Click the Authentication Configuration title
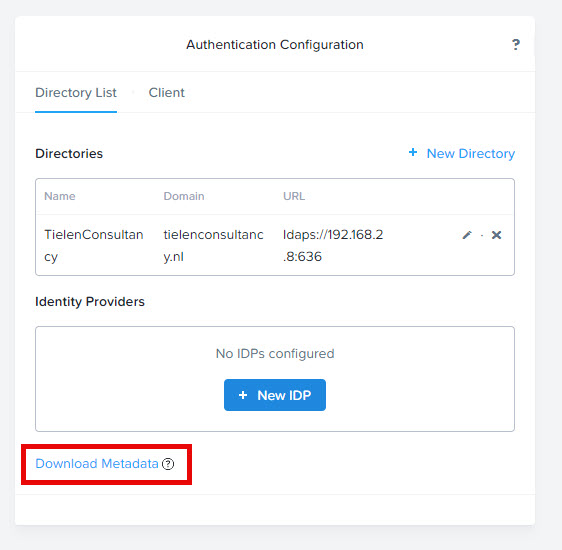This screenshot has height=550, width=562. (x=275, y=44)
